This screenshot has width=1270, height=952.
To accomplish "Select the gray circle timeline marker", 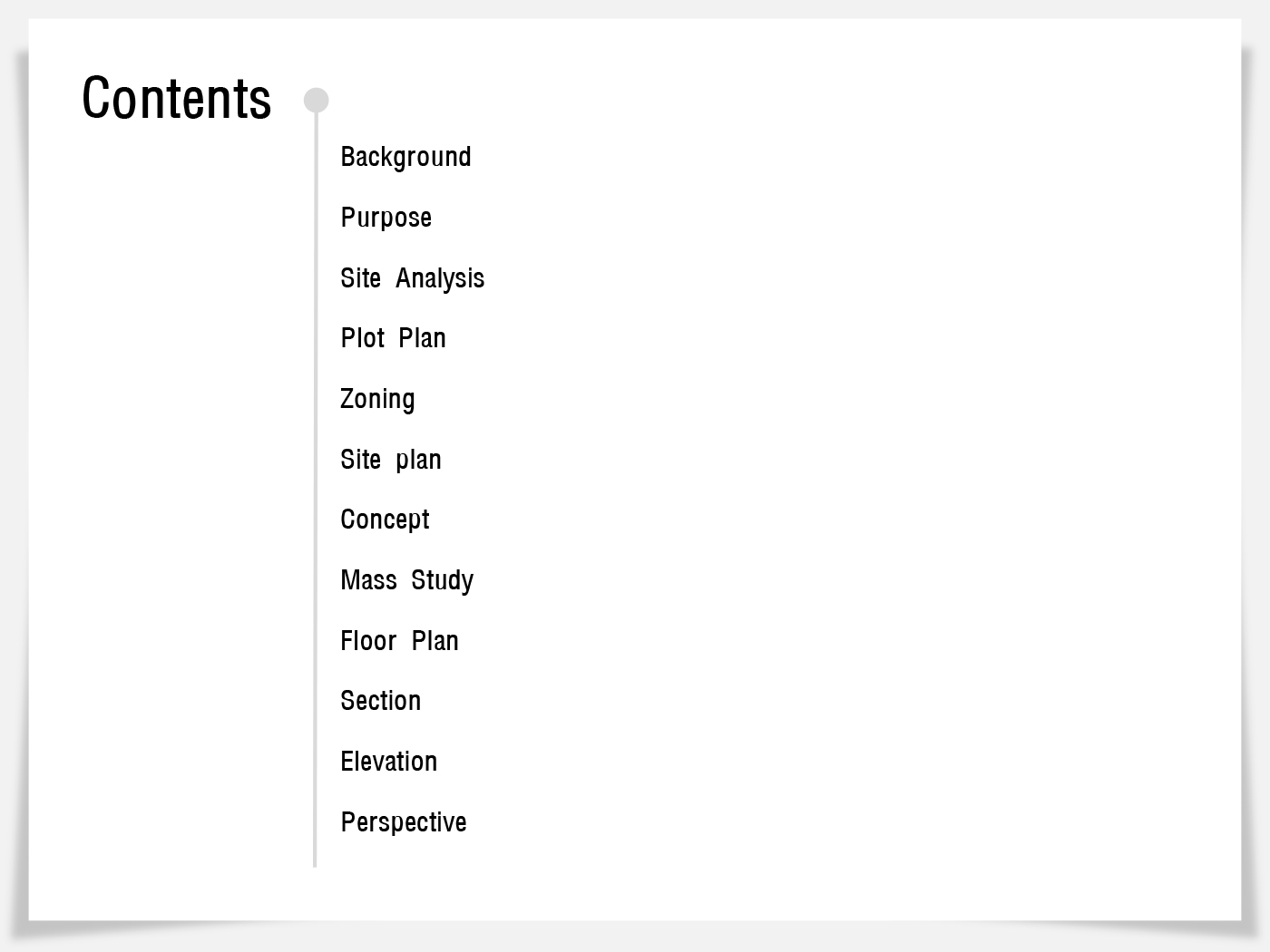I will click(316, 100).
